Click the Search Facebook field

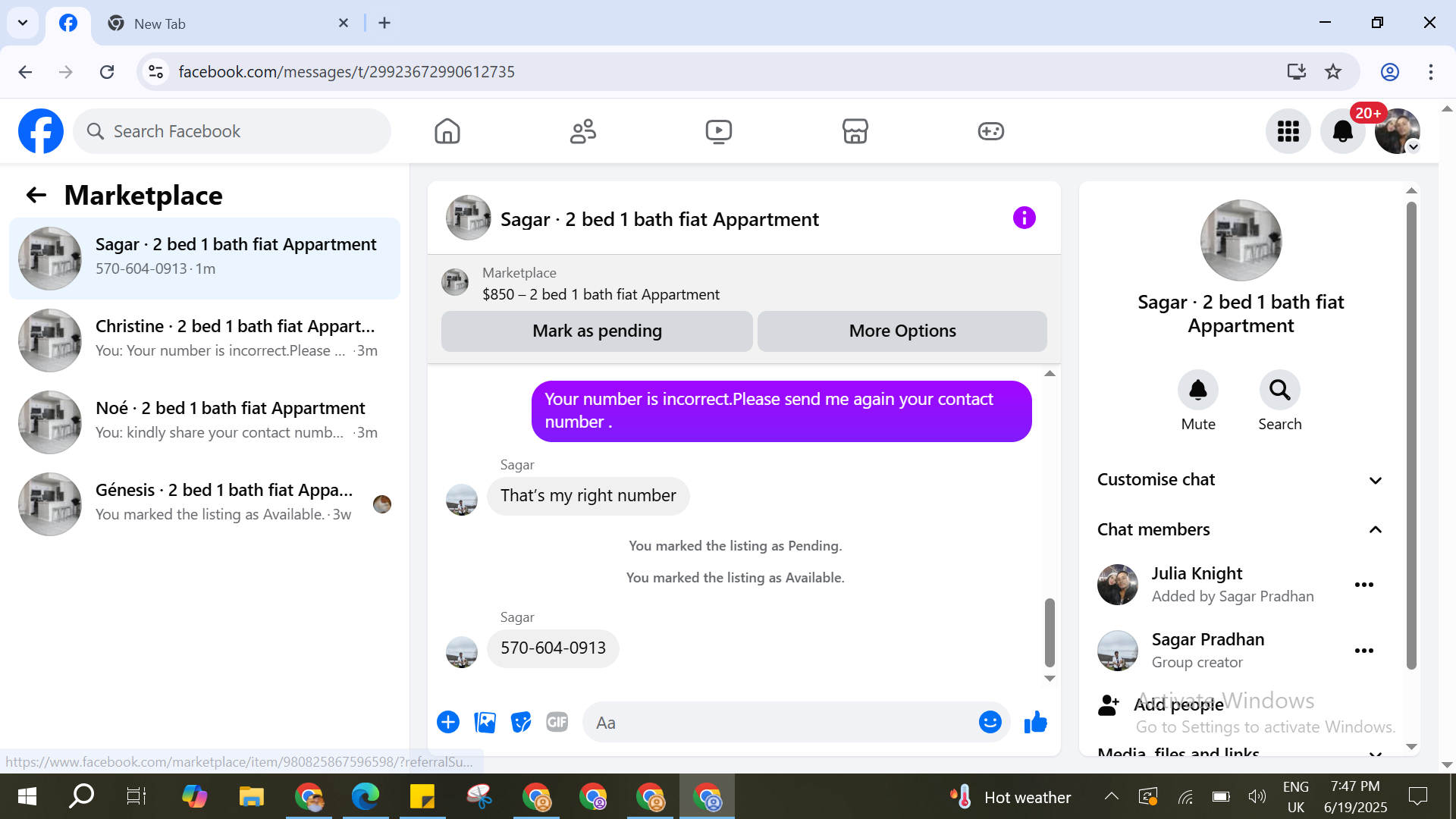[x=232, y=131]
